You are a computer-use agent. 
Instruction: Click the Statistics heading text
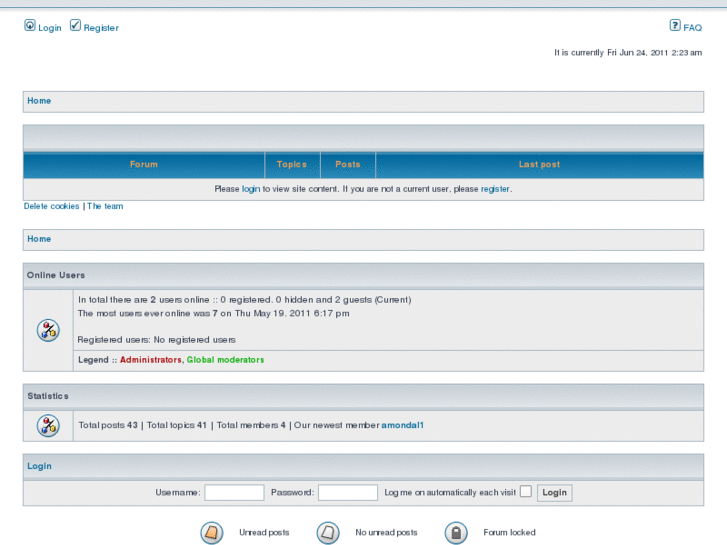click(x=48, y=396)
